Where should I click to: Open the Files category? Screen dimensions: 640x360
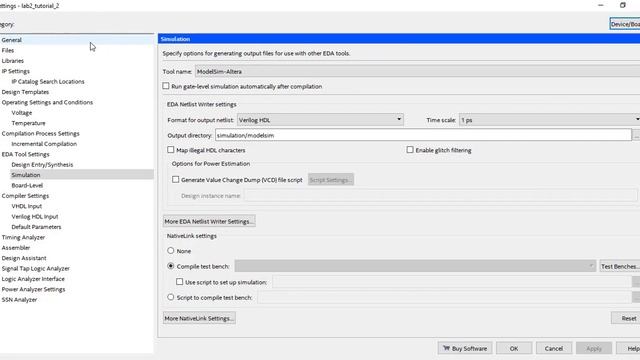point(8,50)
